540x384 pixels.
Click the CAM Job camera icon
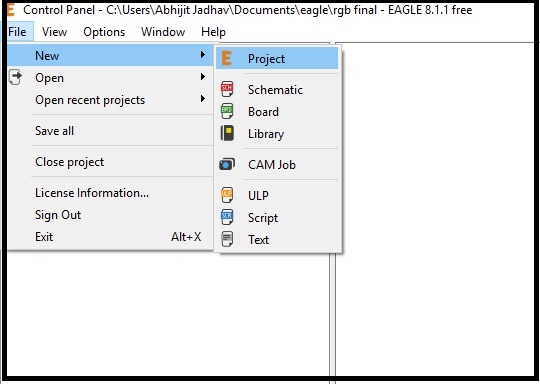227,164
